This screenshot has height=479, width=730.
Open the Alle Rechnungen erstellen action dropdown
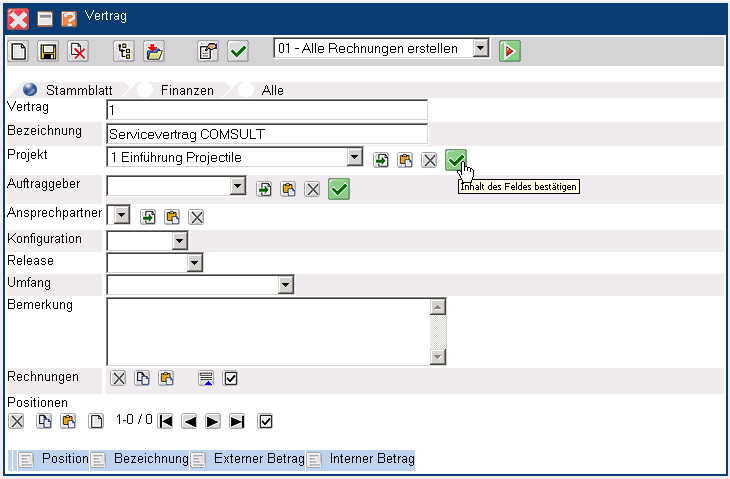pyautogui.click(x=480, y=48)
